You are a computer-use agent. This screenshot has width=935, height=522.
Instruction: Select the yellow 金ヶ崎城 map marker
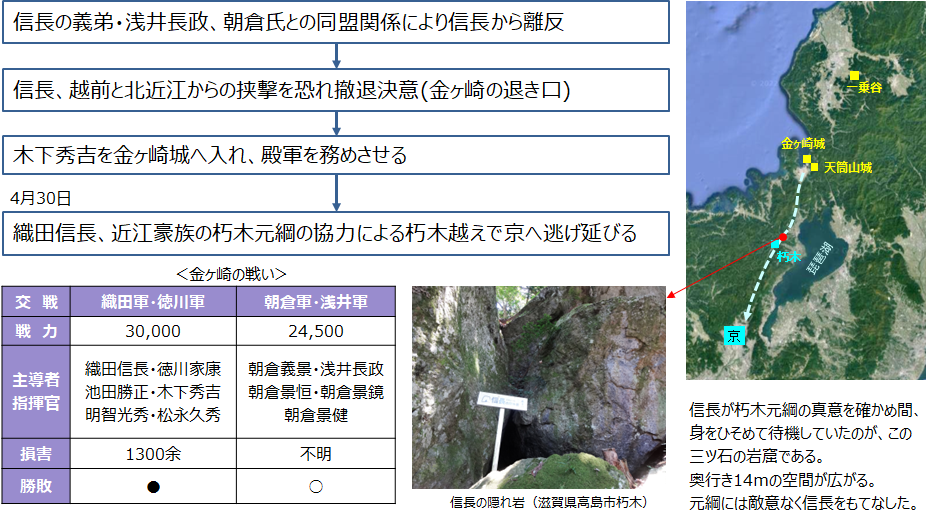click(806, 158)
